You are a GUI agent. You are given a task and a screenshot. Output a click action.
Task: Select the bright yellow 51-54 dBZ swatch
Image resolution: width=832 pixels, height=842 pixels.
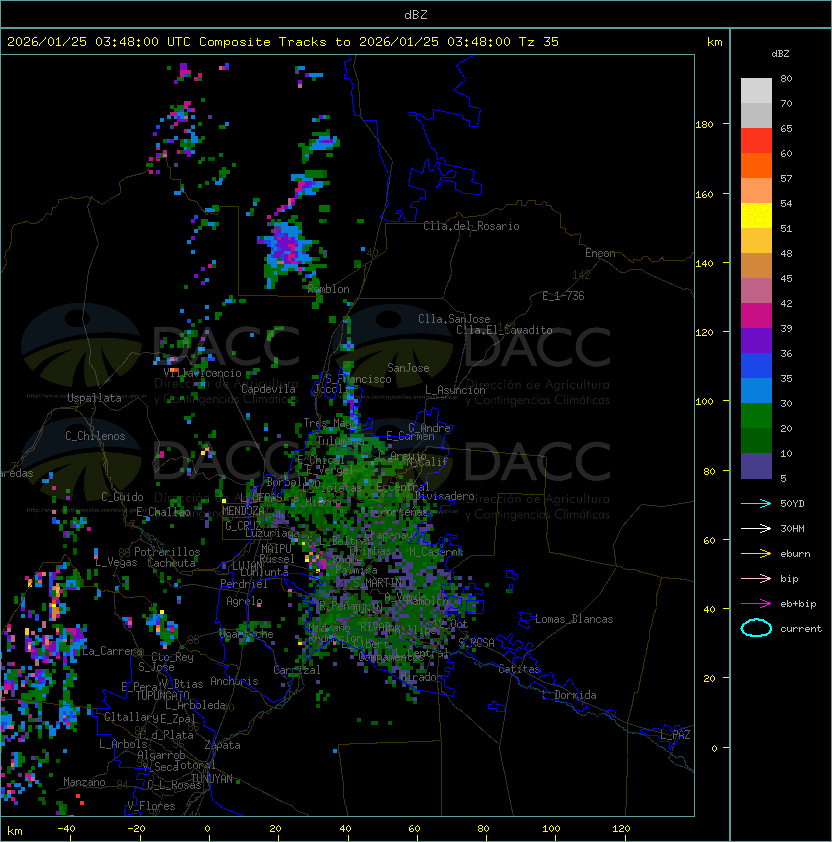(x=756, y=216)
